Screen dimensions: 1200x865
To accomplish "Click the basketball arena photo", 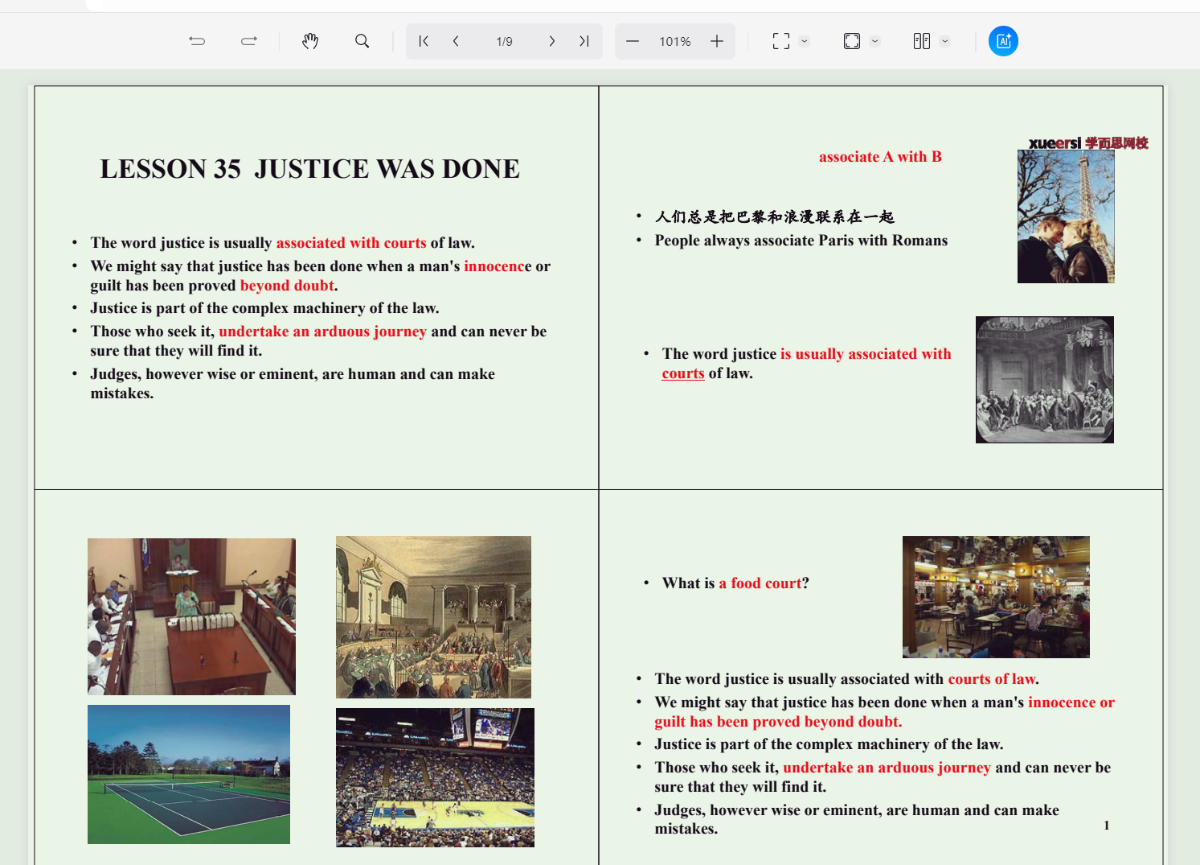I will [x=435, y=778].
